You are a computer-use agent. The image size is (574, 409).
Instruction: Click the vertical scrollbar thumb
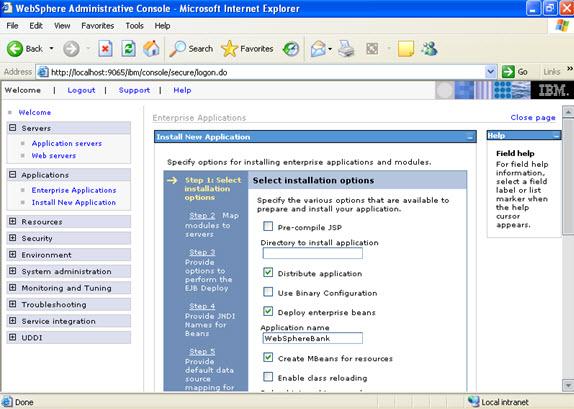pos(568,175)
